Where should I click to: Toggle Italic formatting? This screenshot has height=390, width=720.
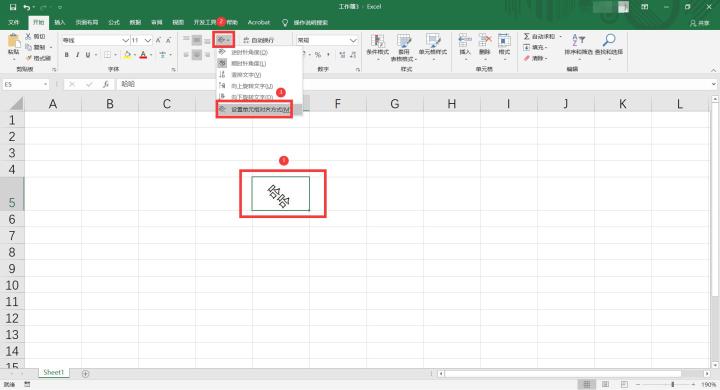[77, 55]
